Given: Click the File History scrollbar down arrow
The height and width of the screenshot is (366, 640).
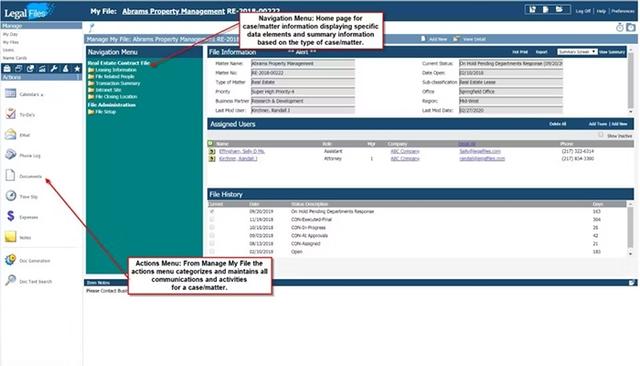Looking at the screenshot, I should 631,253.
